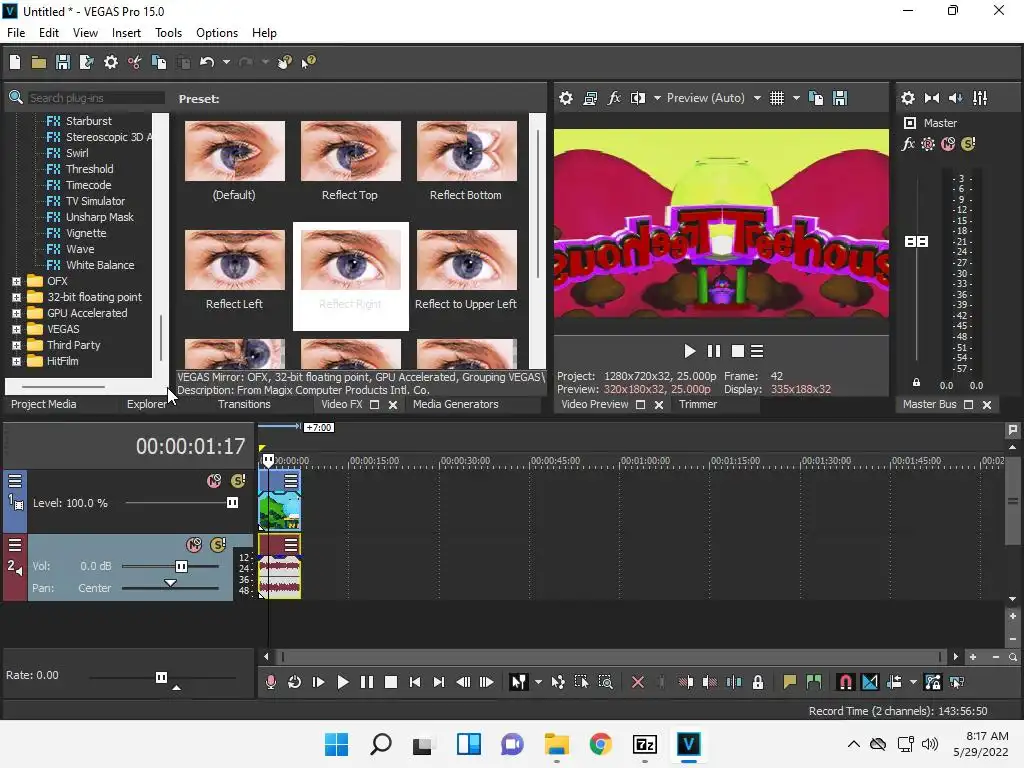The image size is (1024, 768).
Task: Expand the OFX folder in plug-in tree
Action: pos(16,281)
